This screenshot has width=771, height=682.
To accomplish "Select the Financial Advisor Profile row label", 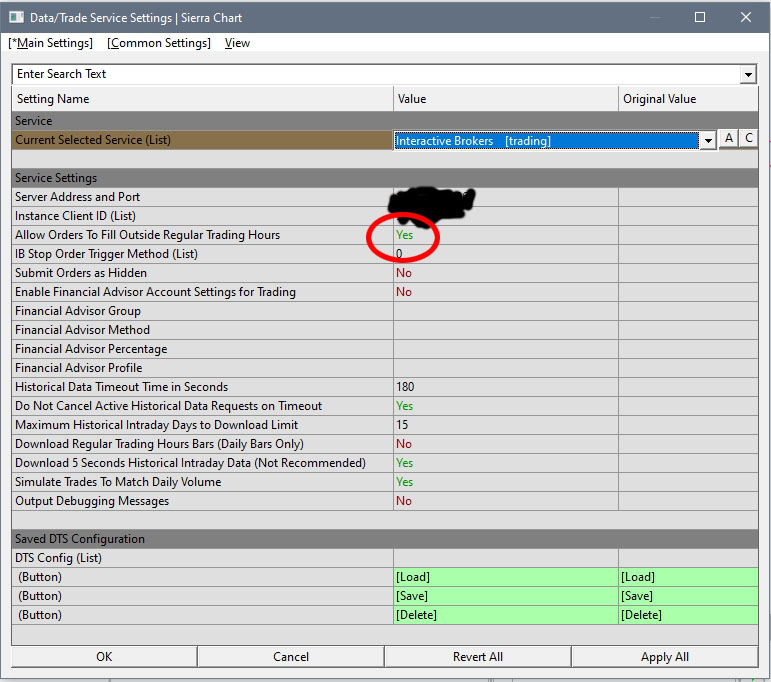I will [79, 368].
